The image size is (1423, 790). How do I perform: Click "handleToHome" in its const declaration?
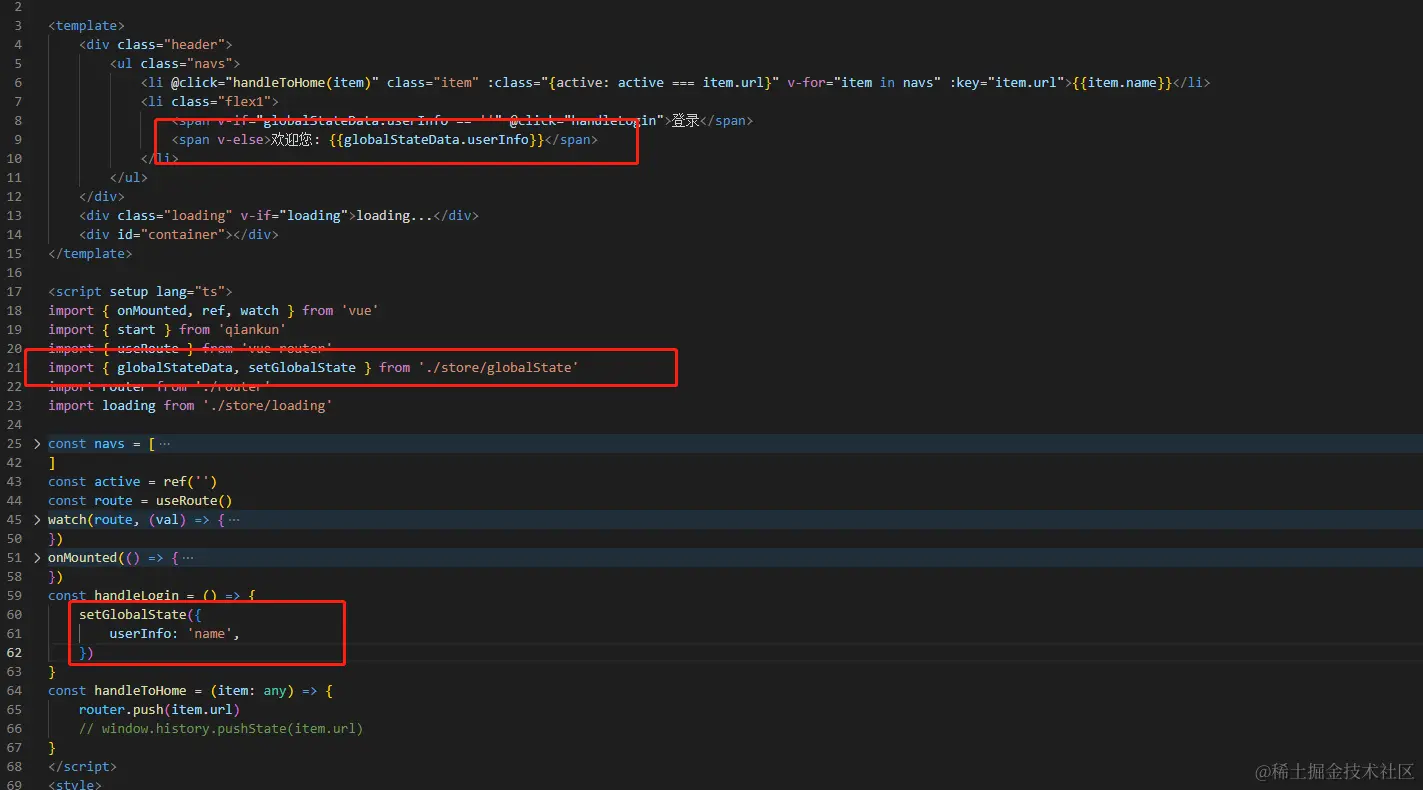[x=140, y=690]
